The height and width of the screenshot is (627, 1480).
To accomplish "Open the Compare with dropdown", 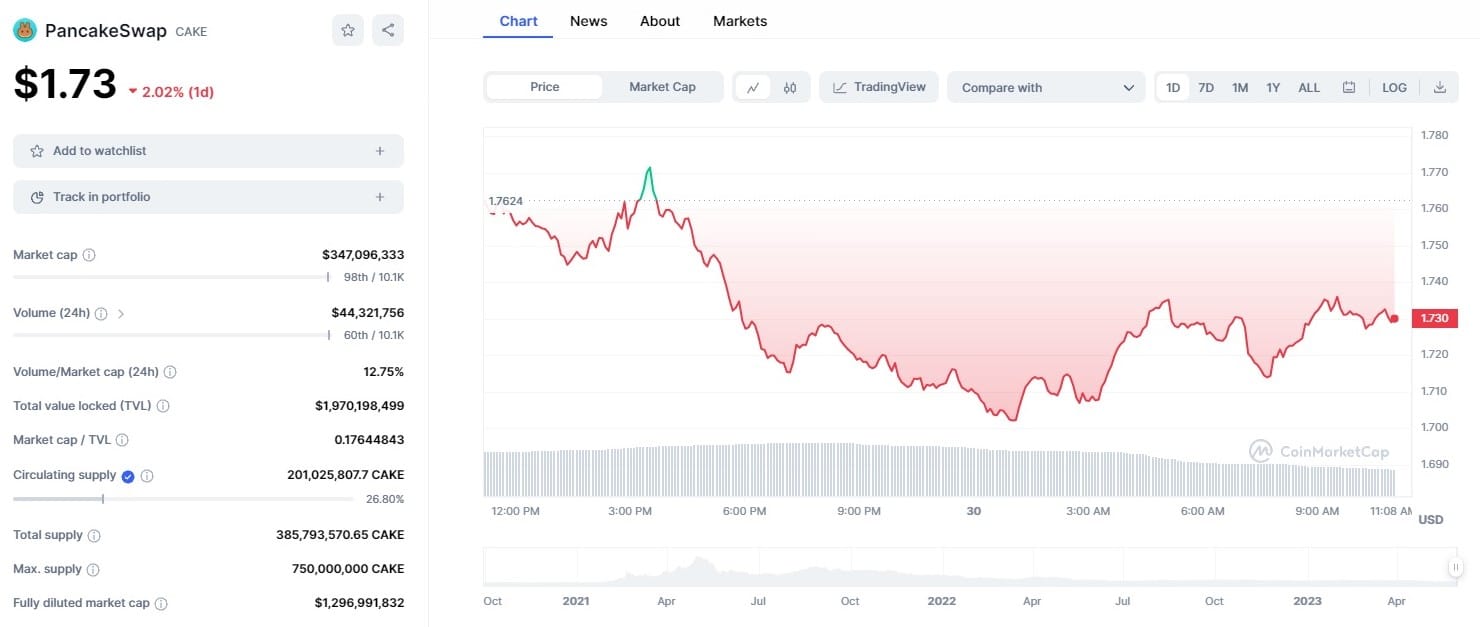I will [x=1045, y=88].
